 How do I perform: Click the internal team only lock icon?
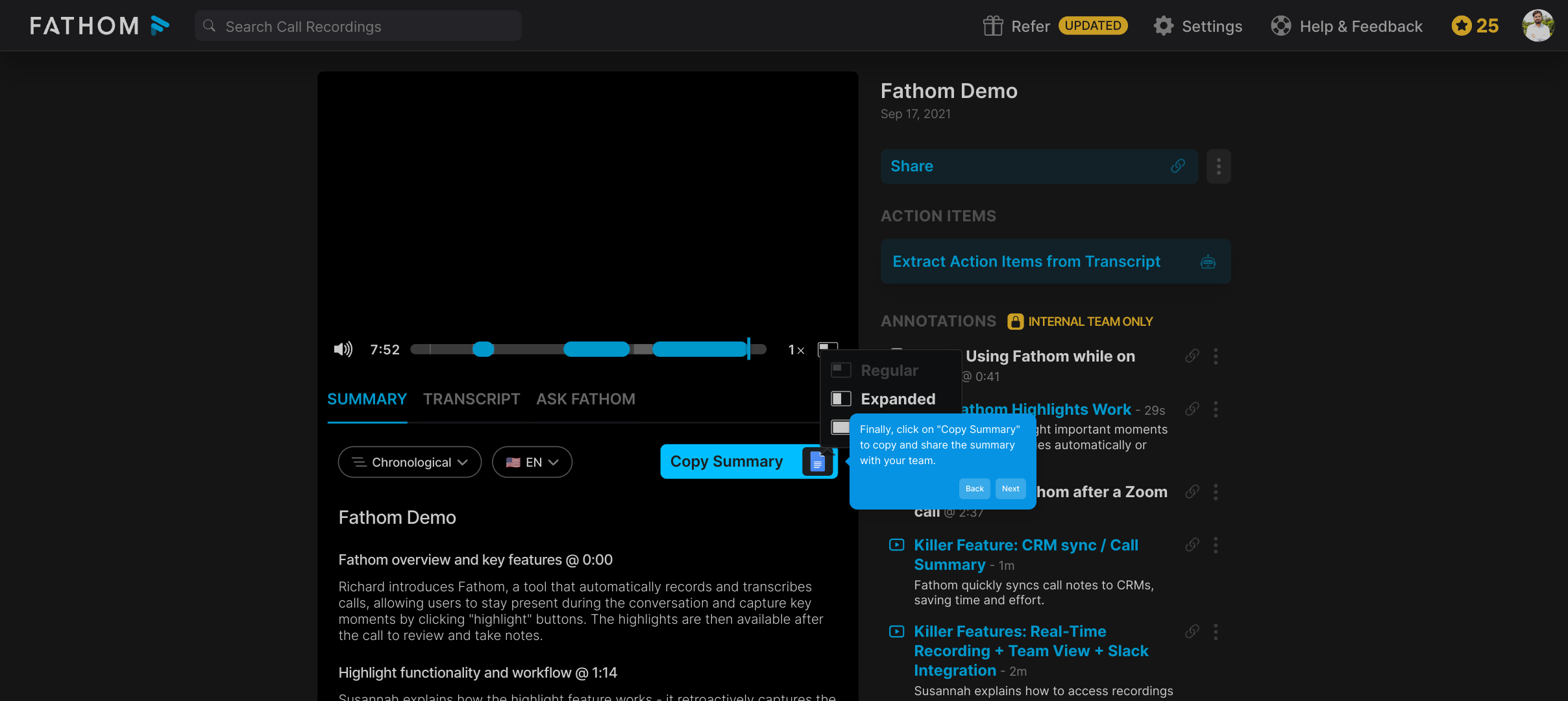pyautogui.click(x=1016, y=321)
